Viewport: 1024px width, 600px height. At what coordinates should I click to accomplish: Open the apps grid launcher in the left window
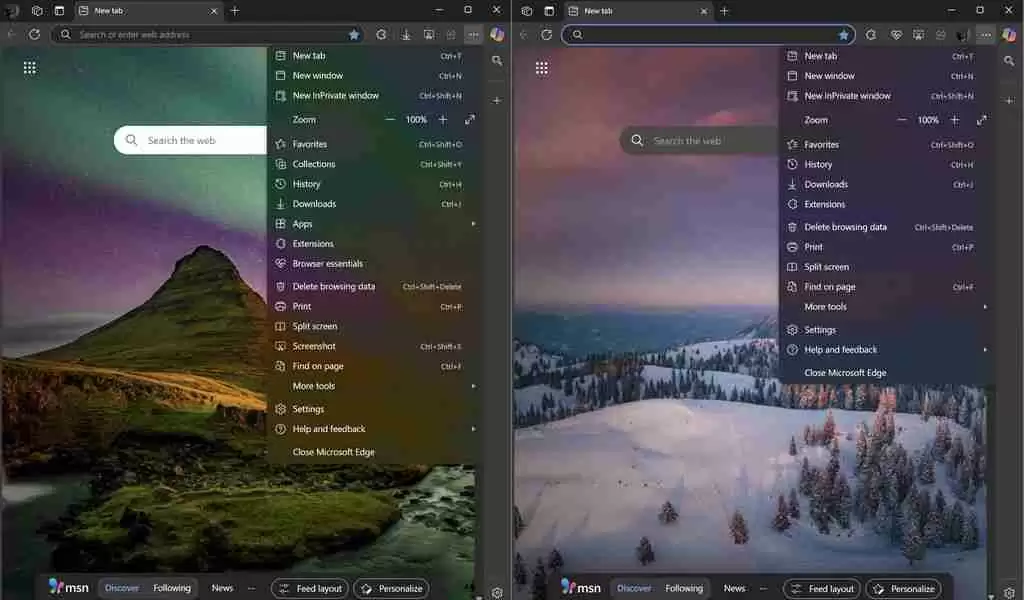(30, 68)
